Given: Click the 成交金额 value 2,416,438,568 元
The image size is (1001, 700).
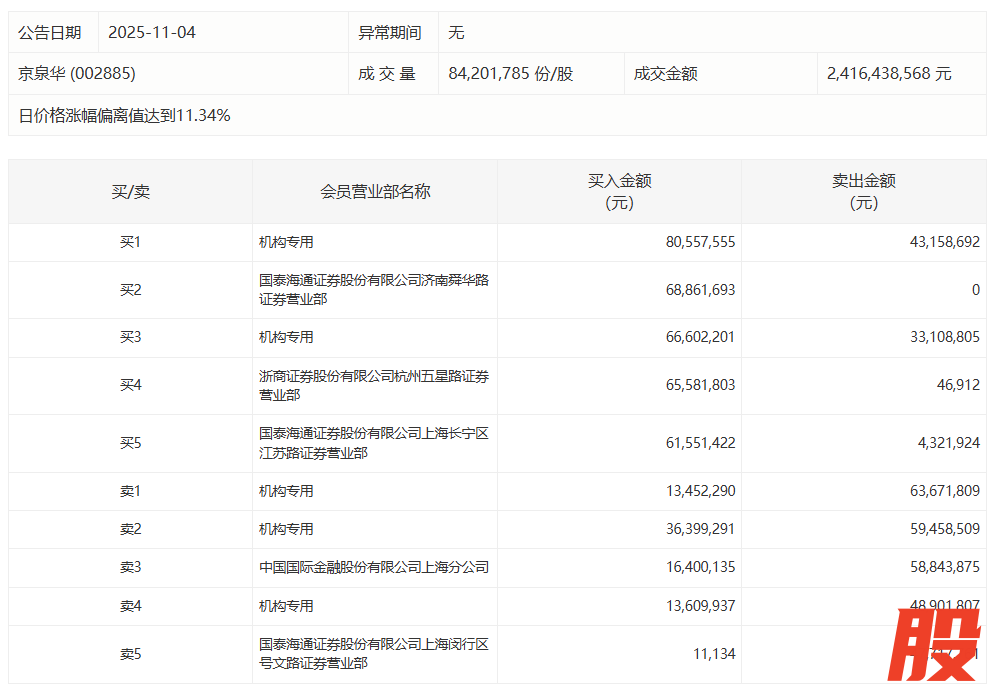Looking at the screenshot, I should point(889,73).
